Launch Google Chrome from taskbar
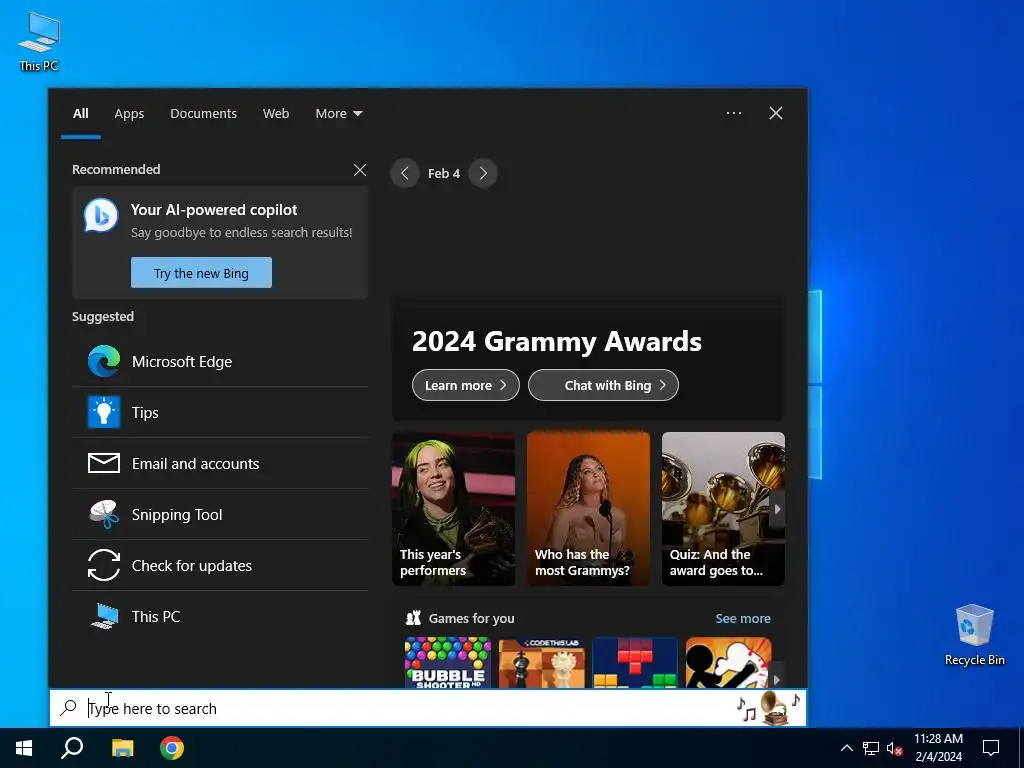 tap(172, 748)
